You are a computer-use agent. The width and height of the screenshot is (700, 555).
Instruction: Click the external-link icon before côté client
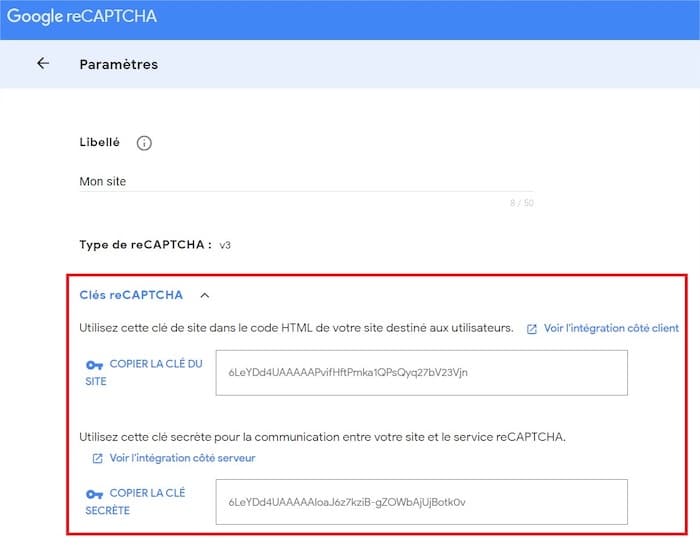(532, 329)
